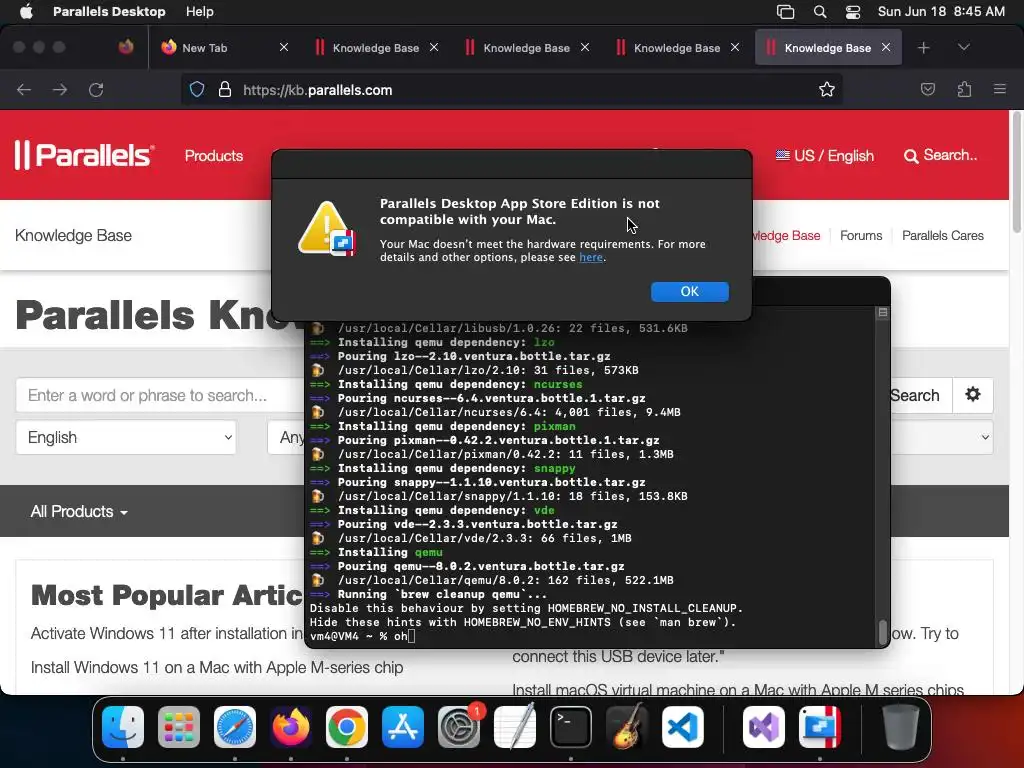
Task: Open search settings gear button
Action: click(x=973, y=395)
